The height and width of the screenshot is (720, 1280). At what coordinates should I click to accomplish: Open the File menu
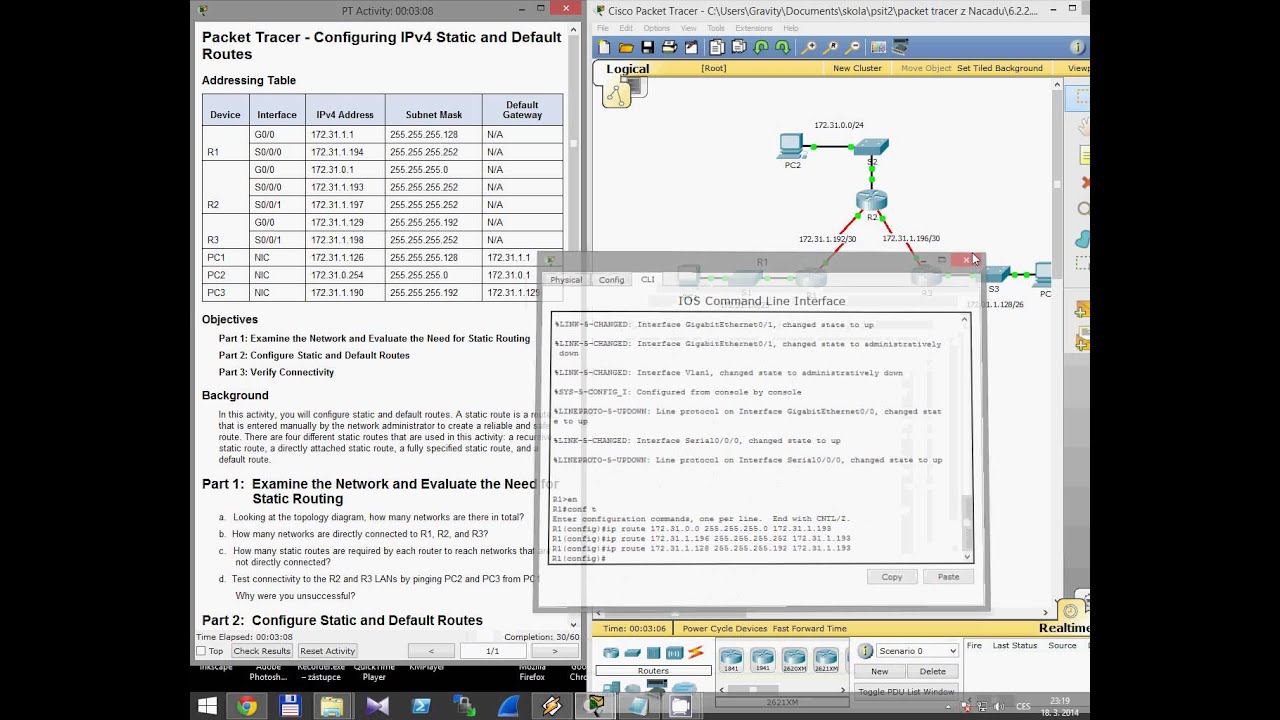point(603,28)
